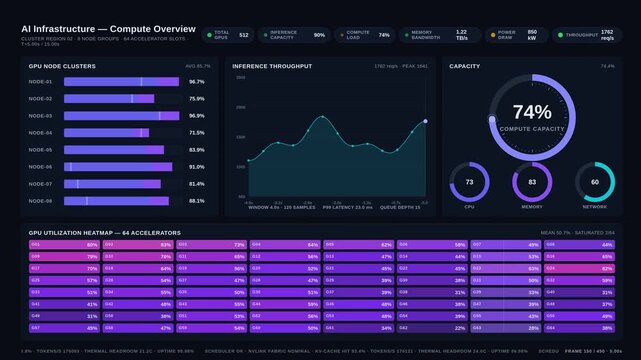Viewport: 641px width, 360px height.
Task: Click the 88.1% value for NODE-08
Action: pos(197,201)
